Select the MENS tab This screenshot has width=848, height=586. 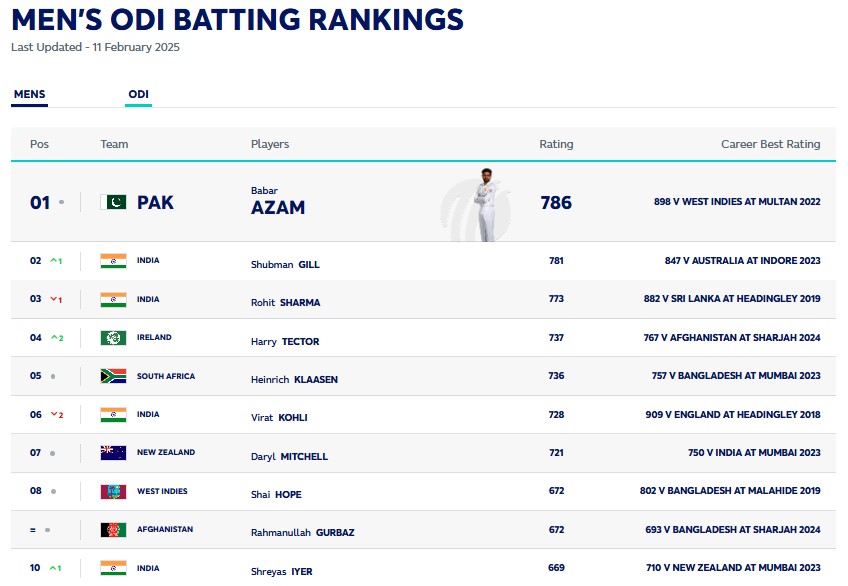point(30,95)
